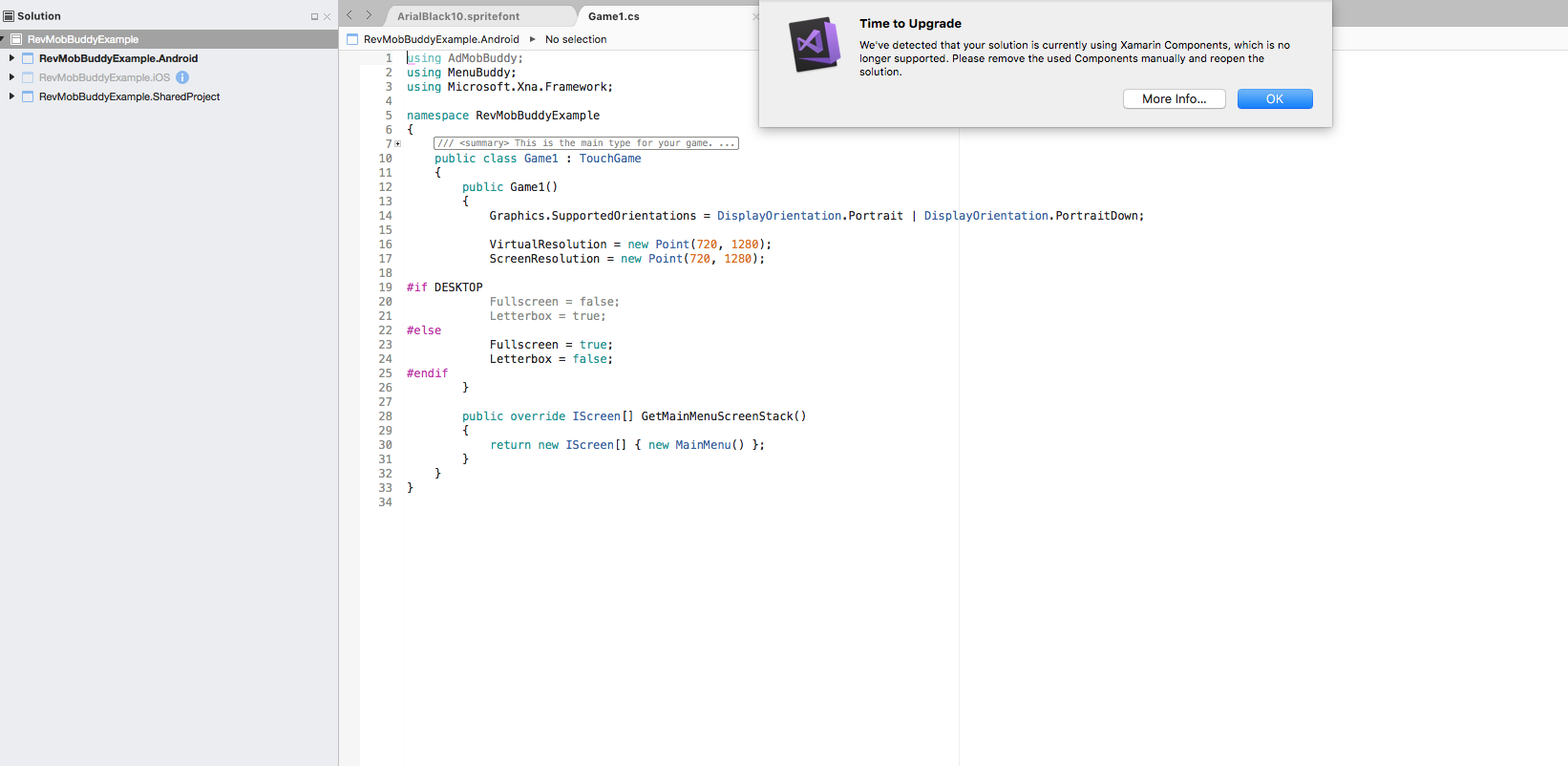The width and height of the screenshot is (1568, 766).
Task: Click the More Info... button
Action: point(1175,98)
